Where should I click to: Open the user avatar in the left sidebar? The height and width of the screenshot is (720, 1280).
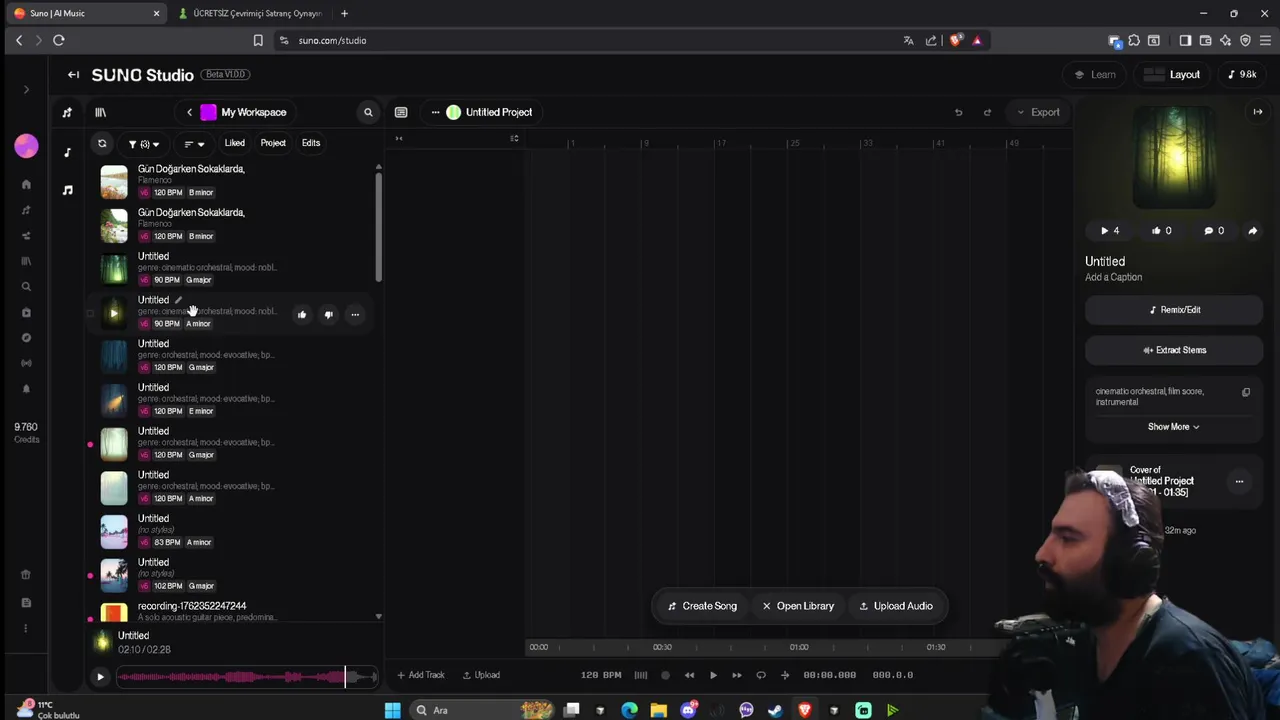pyautogui.click(x=26, y=146)
